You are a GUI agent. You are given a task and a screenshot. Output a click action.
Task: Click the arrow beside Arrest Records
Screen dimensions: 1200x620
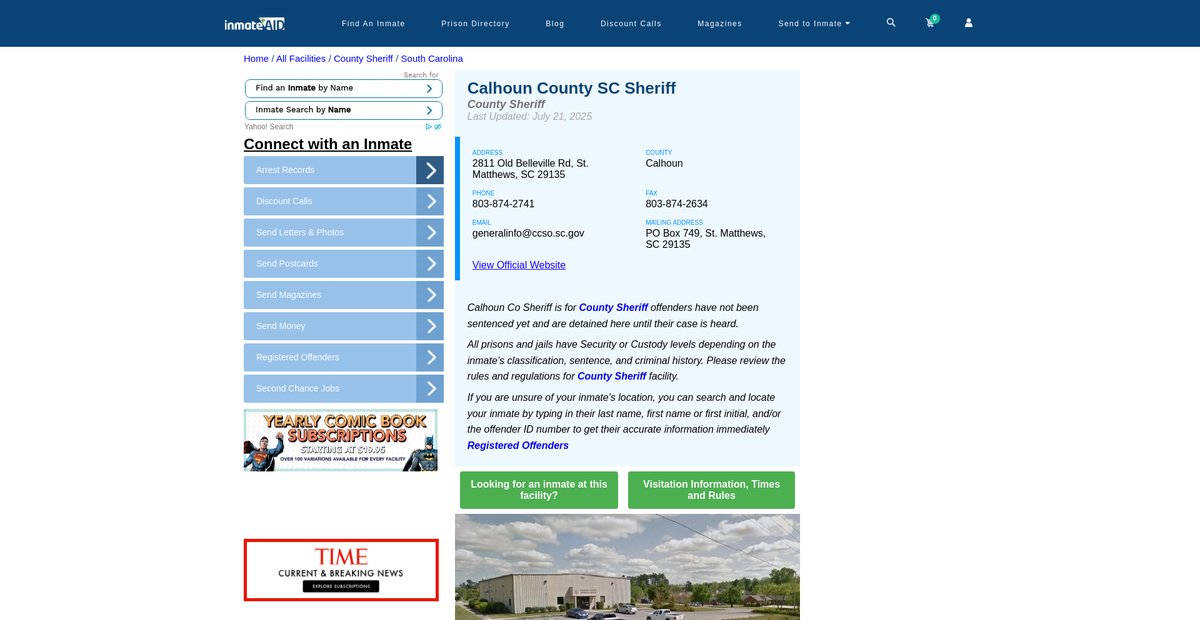[x=430, y=170]
